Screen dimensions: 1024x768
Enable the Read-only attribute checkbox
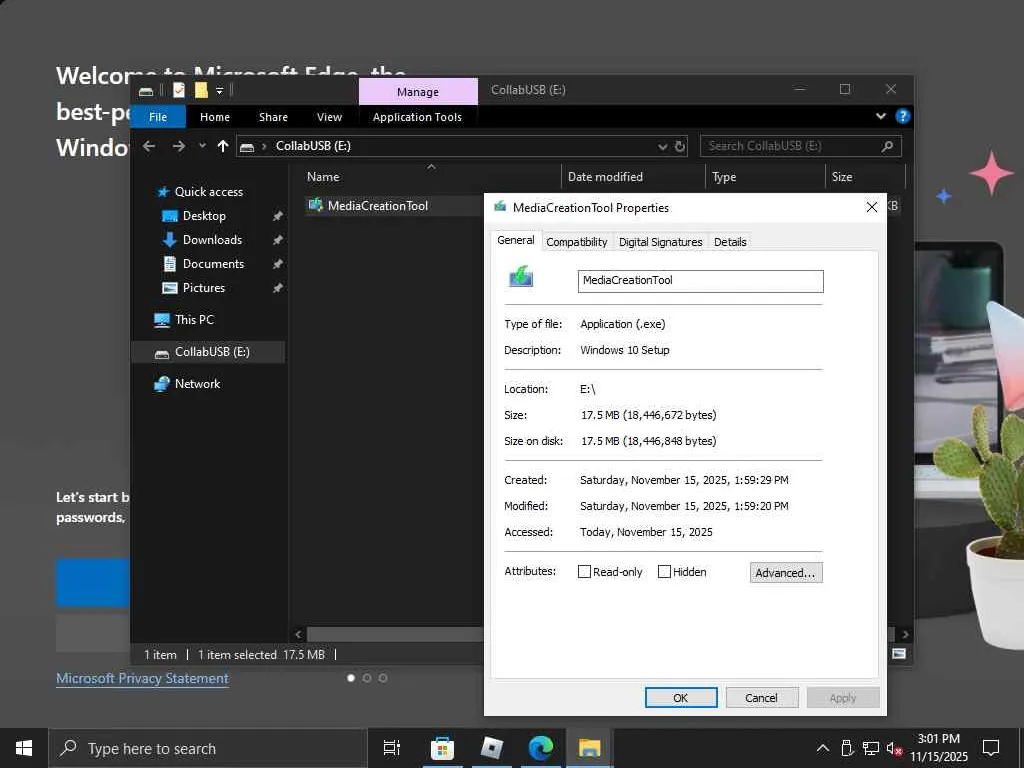tap(584, 572)
